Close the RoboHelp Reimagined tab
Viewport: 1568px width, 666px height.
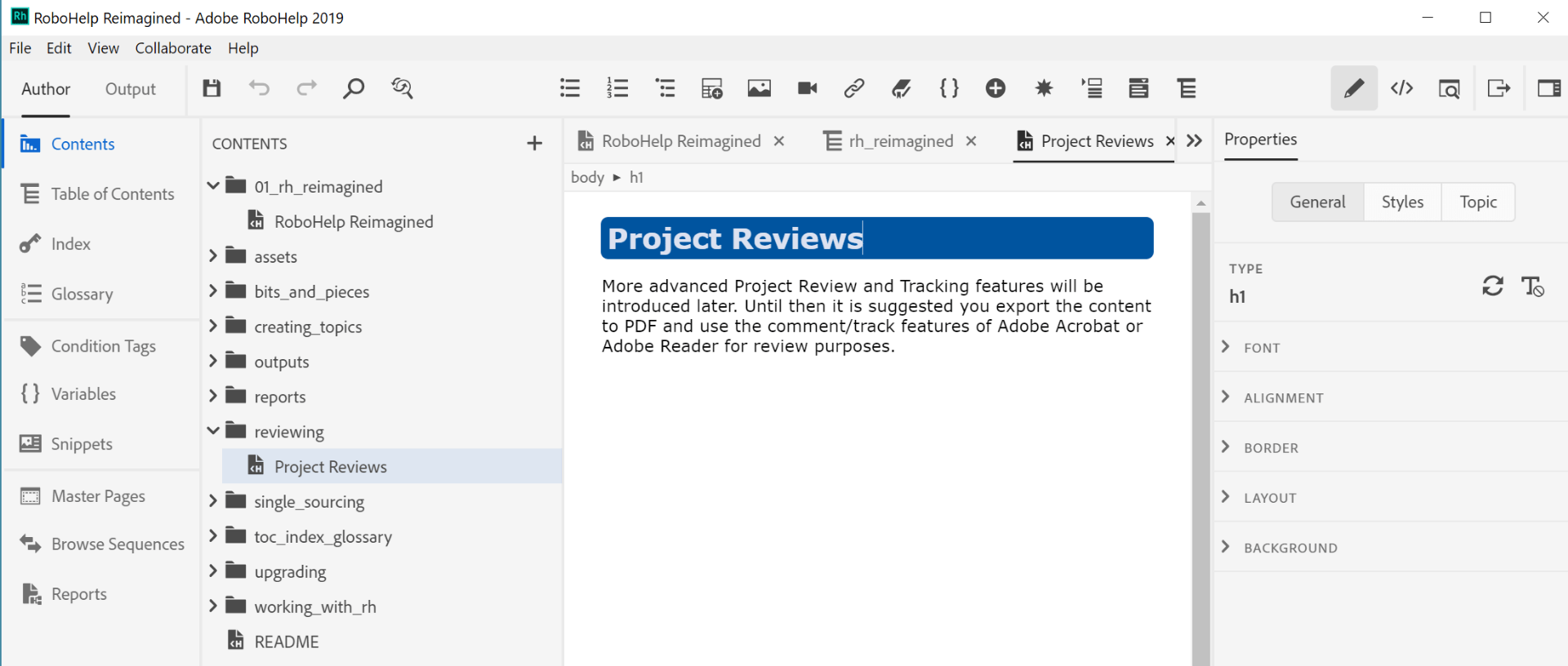tap(779, 141)
